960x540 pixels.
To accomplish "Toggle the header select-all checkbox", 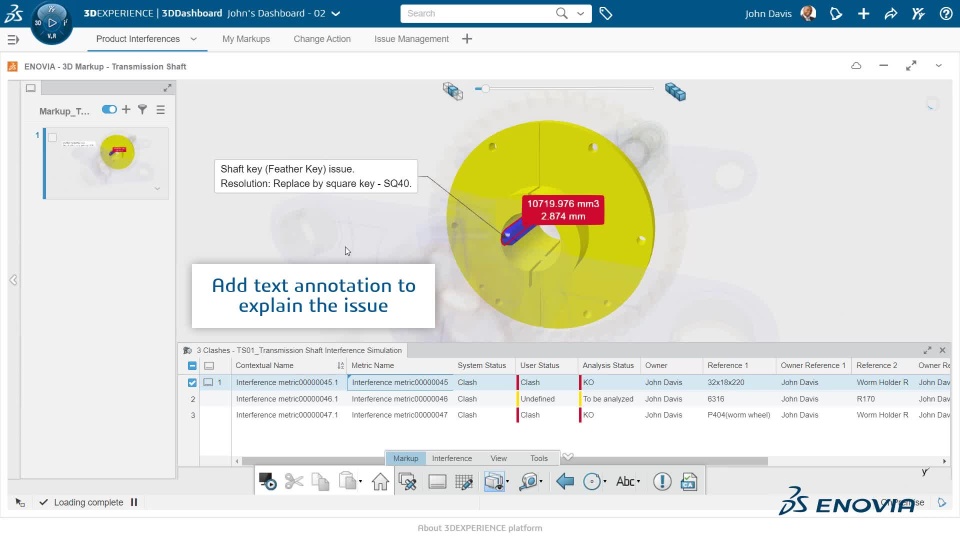I will 192,366.
